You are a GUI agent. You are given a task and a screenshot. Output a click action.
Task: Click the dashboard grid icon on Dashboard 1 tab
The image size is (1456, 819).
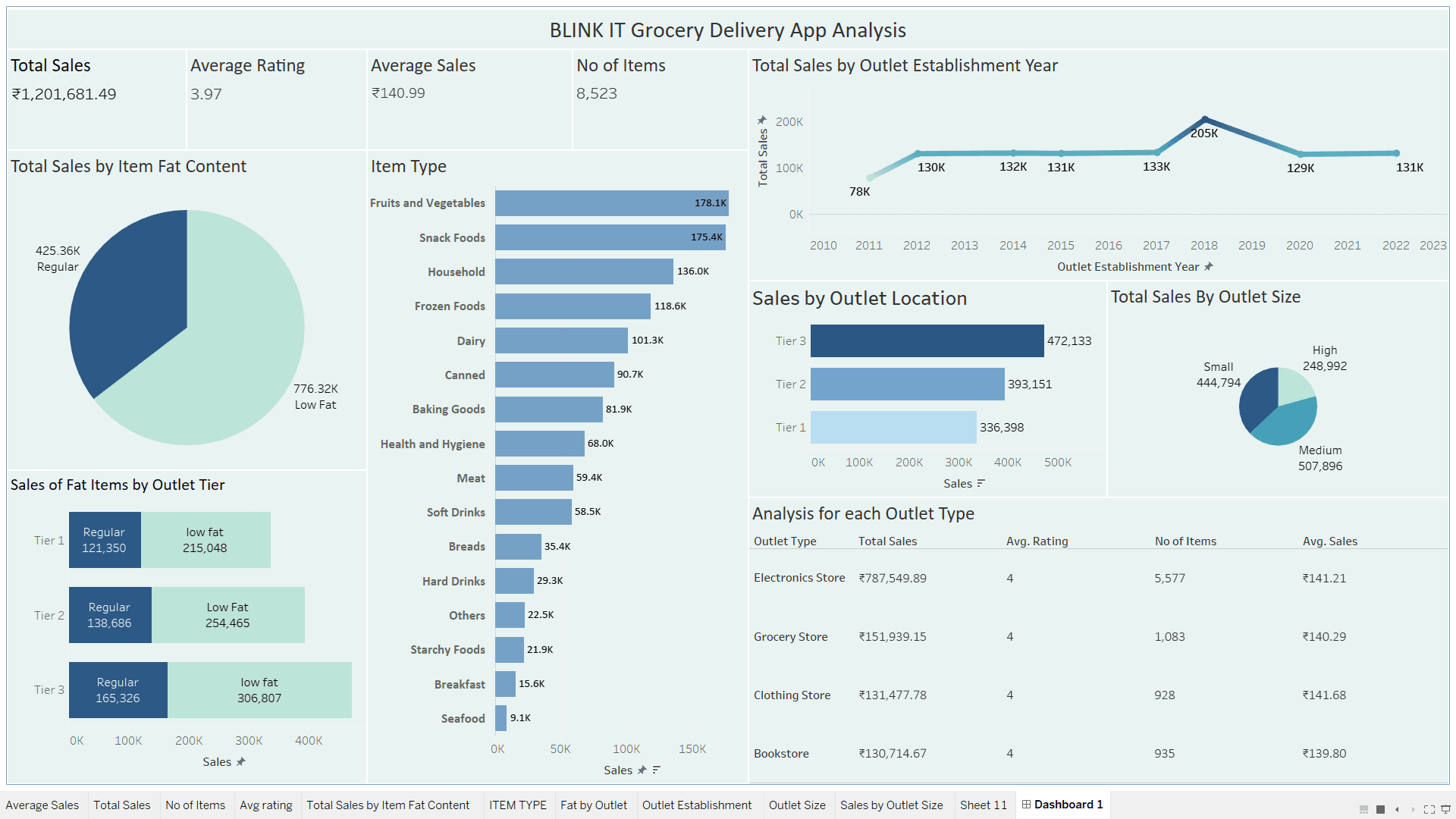pyautogui.click(x=1026, y=805)
